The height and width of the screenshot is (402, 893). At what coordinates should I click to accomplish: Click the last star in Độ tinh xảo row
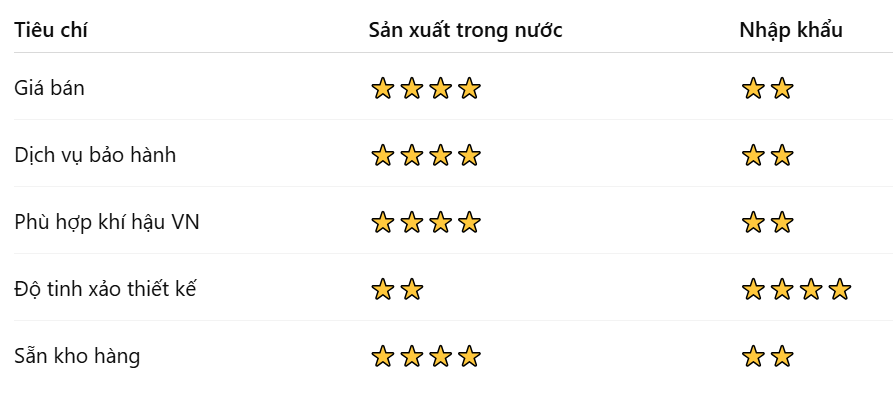tap(839, 290)
